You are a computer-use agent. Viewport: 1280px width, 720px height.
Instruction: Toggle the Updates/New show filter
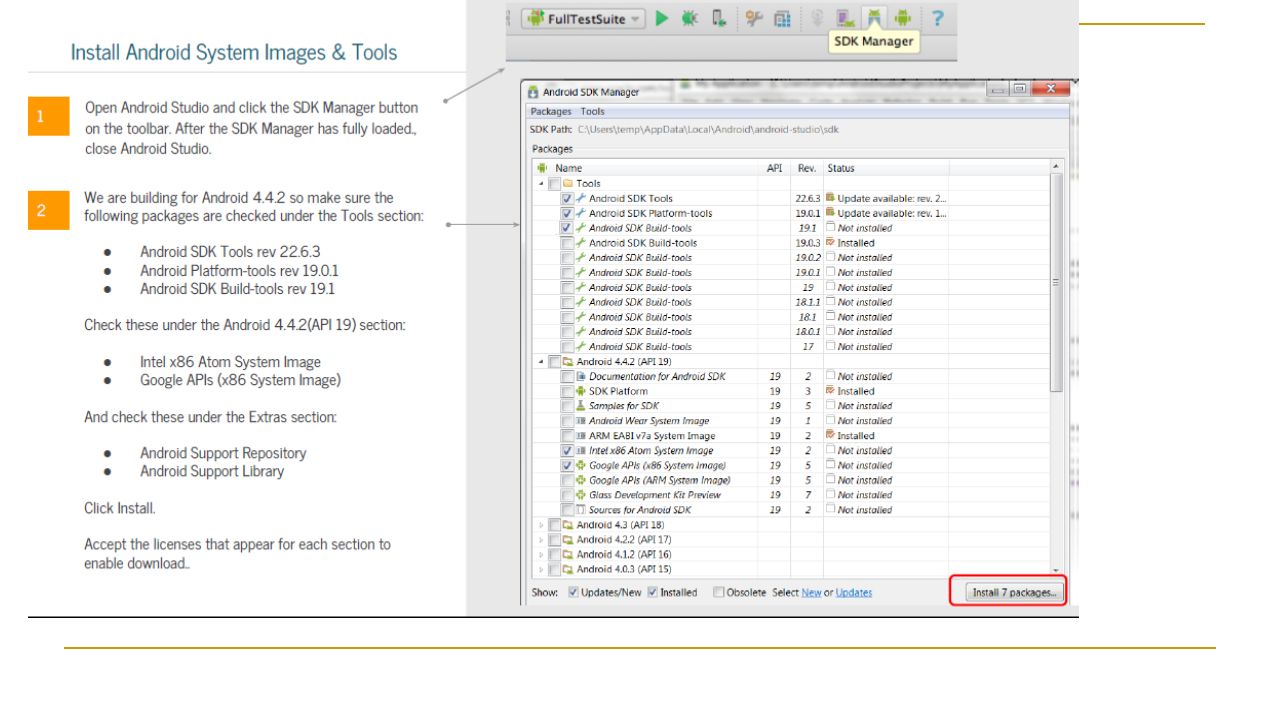point(573,592)
